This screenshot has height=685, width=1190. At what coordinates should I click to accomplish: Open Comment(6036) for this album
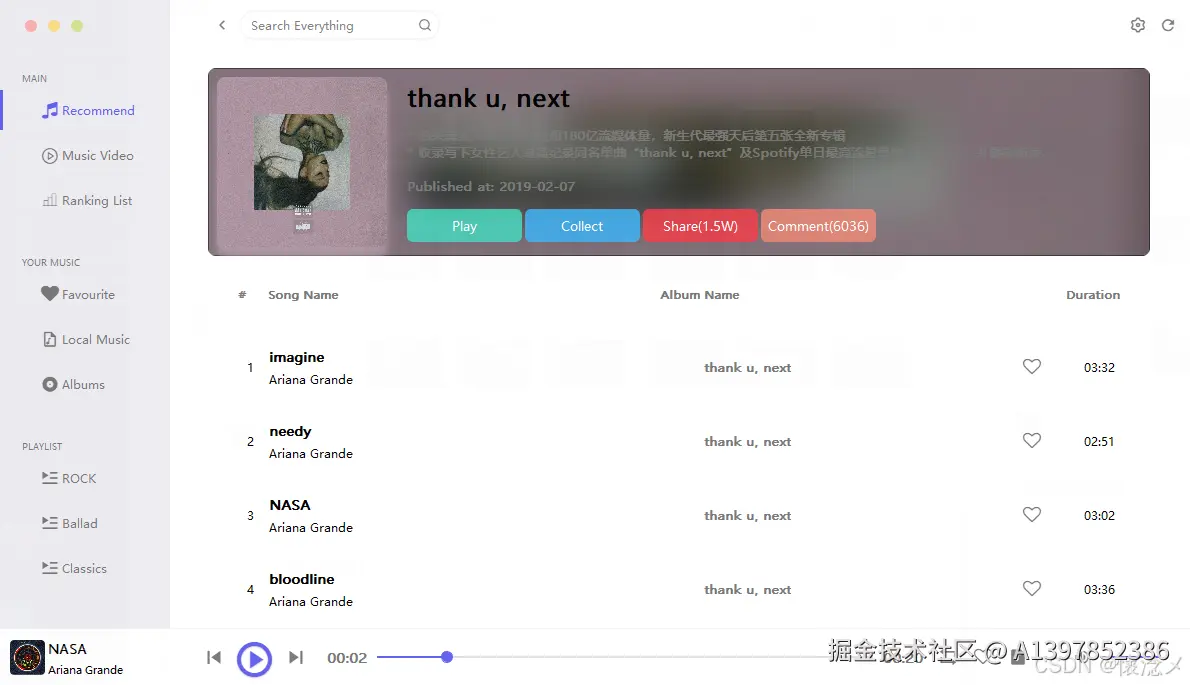(818, 226)
